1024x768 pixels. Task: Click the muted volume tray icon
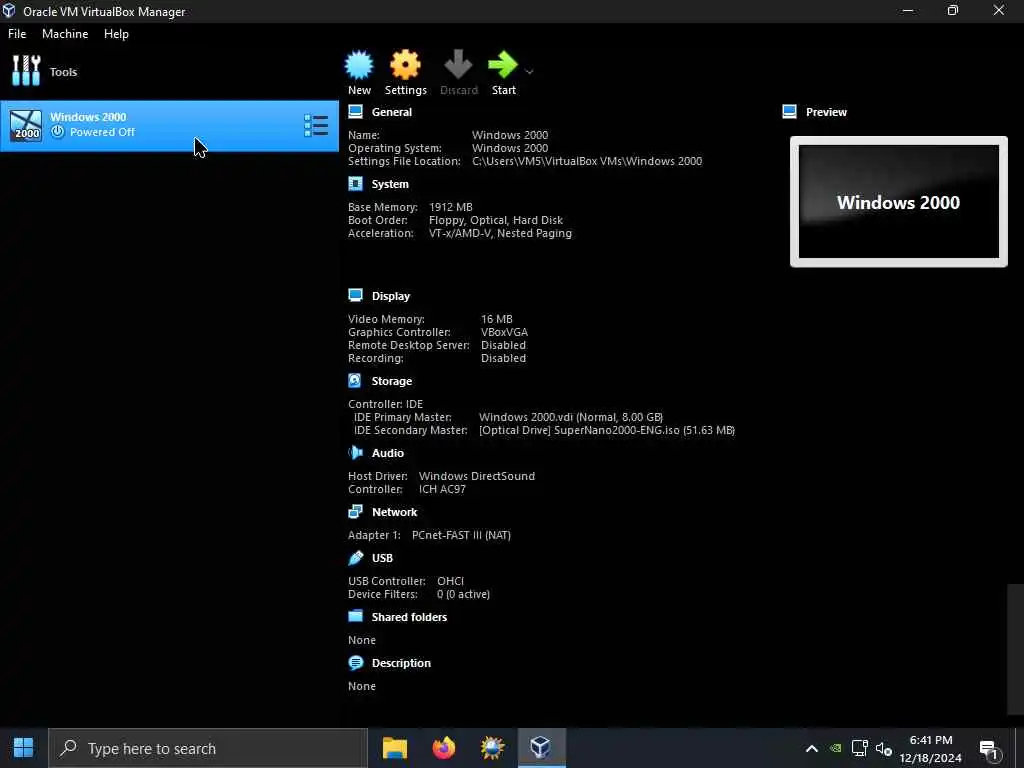click(883, 748)
